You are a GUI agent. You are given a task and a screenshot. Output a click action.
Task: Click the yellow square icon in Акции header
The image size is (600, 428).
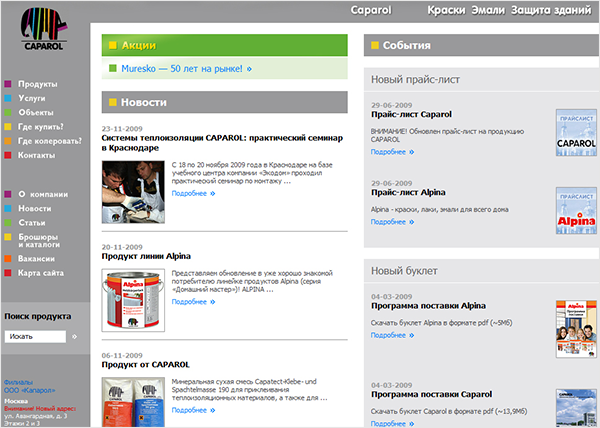tap(112, 45)
